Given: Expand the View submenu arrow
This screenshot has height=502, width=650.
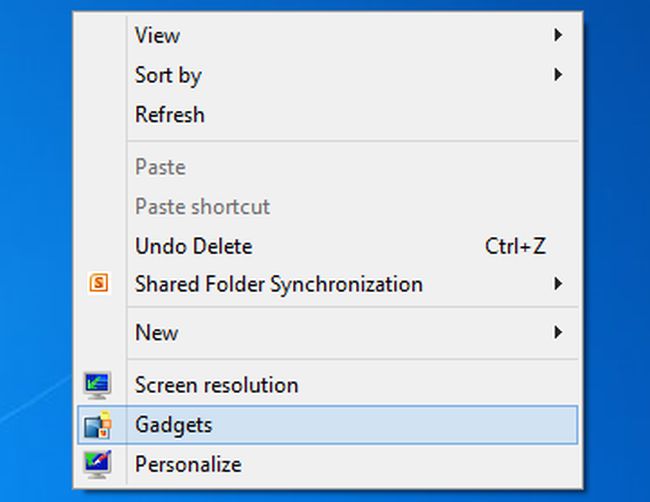Looking at the screenshot, I should 558,35.
